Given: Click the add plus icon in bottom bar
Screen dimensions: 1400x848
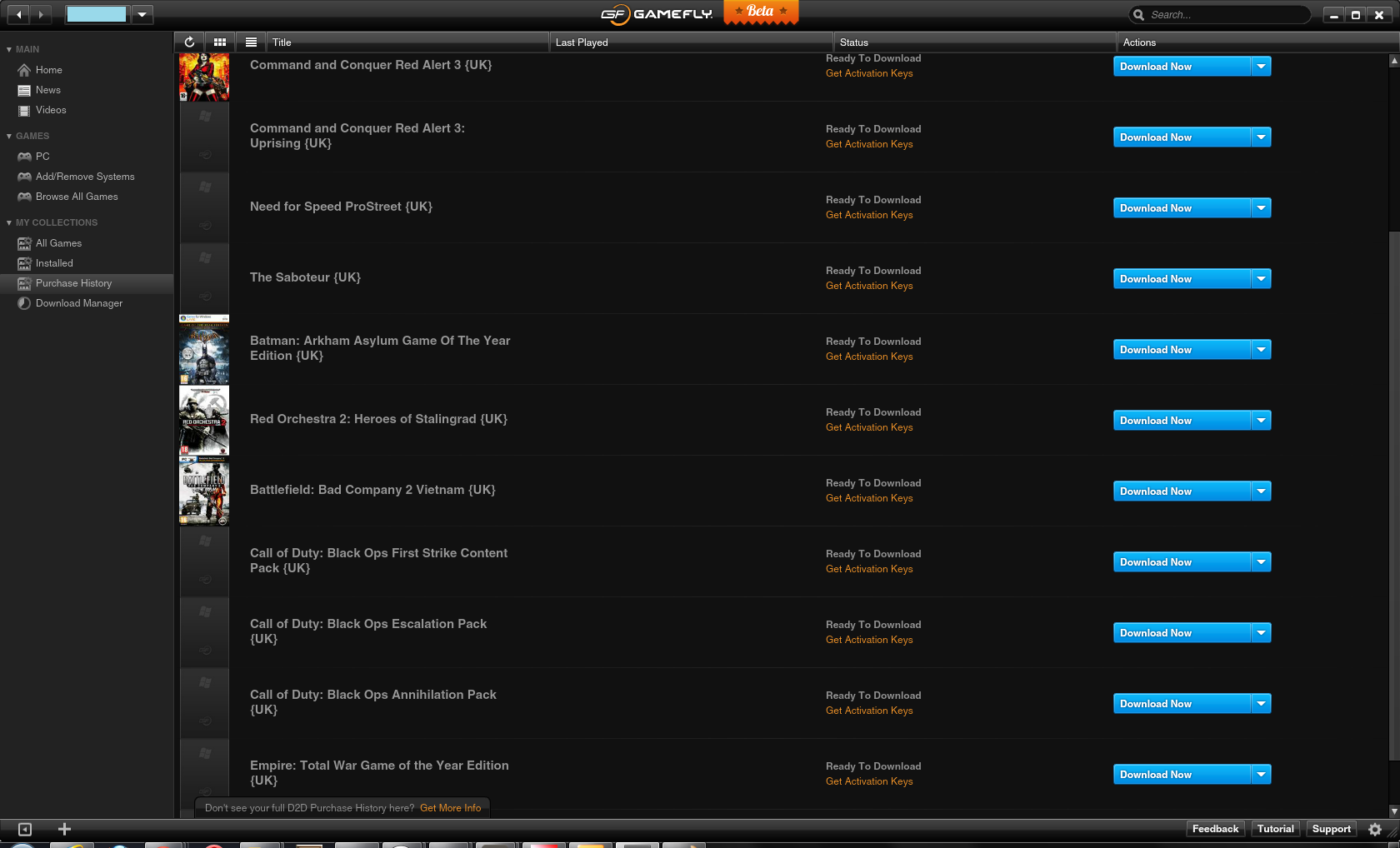Looking at the screenshot, I should click(x=64, y=829).
